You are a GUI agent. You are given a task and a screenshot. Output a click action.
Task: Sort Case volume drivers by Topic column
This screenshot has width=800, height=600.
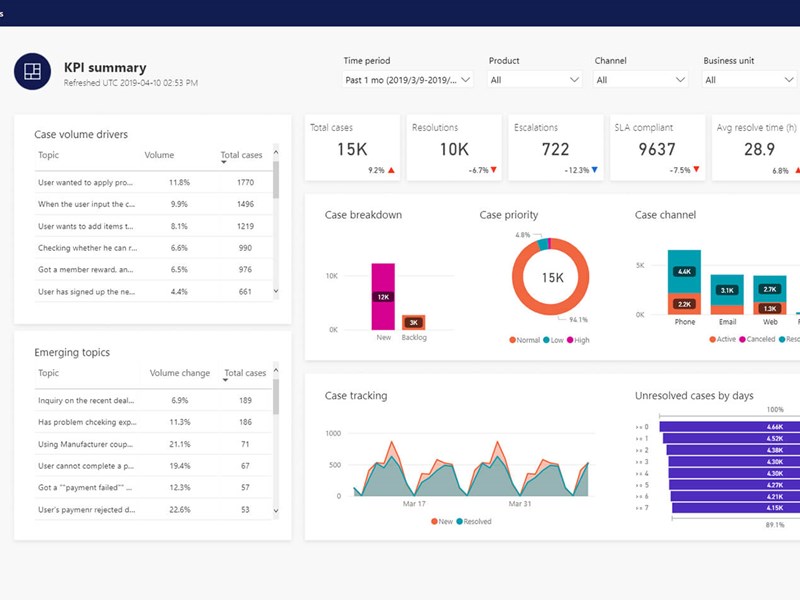[x=49, y=155]
